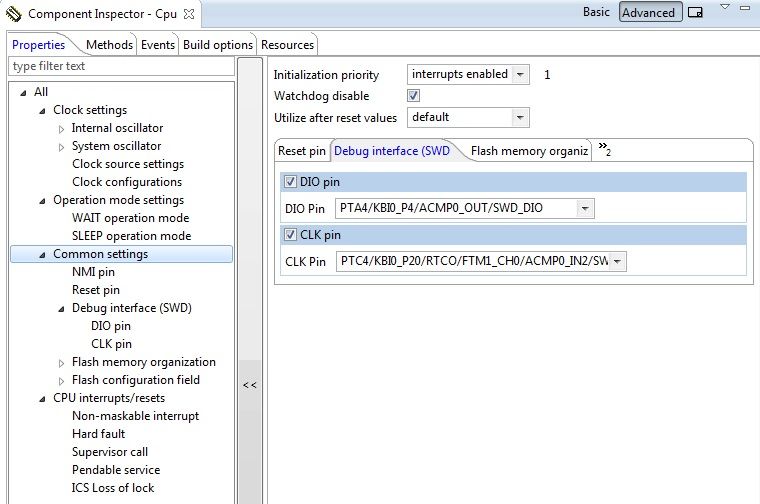Open CLK Pin selection dropdown

click(x=617, y=261)
